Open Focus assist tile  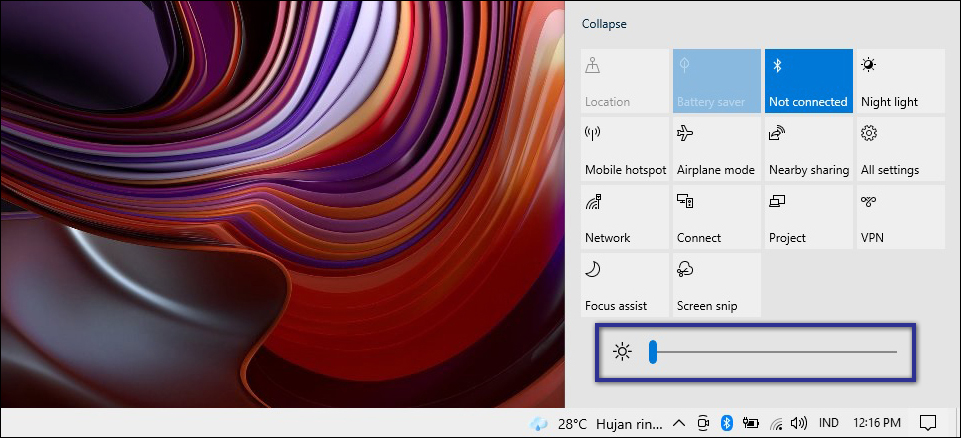click(624, 285)
